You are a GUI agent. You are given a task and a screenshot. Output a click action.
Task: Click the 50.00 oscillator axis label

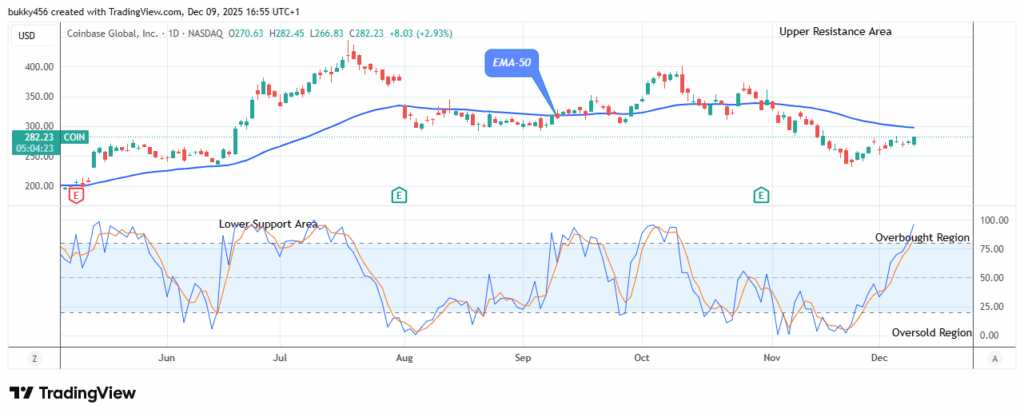[x=993, y=278]
